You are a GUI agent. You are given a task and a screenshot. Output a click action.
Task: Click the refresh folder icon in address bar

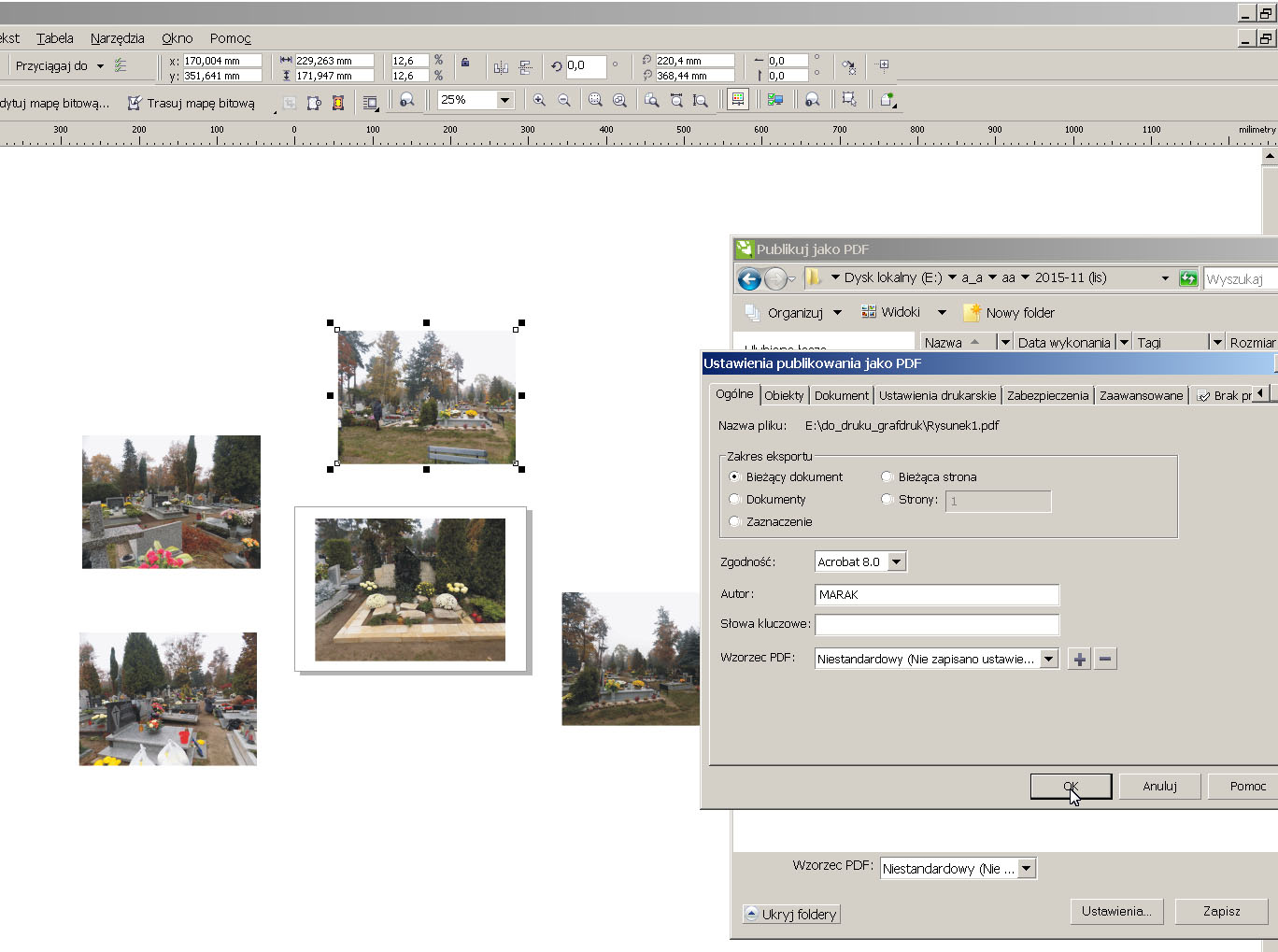1188,278
